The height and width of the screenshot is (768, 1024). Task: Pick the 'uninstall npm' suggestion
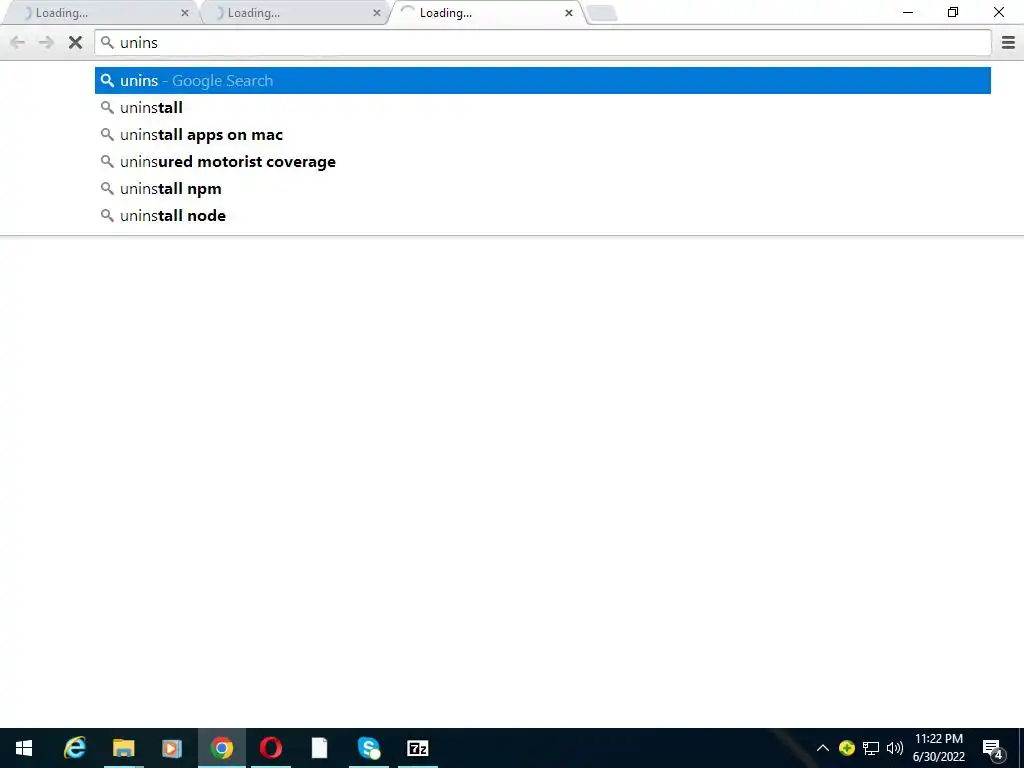click(x=543, y=189)
